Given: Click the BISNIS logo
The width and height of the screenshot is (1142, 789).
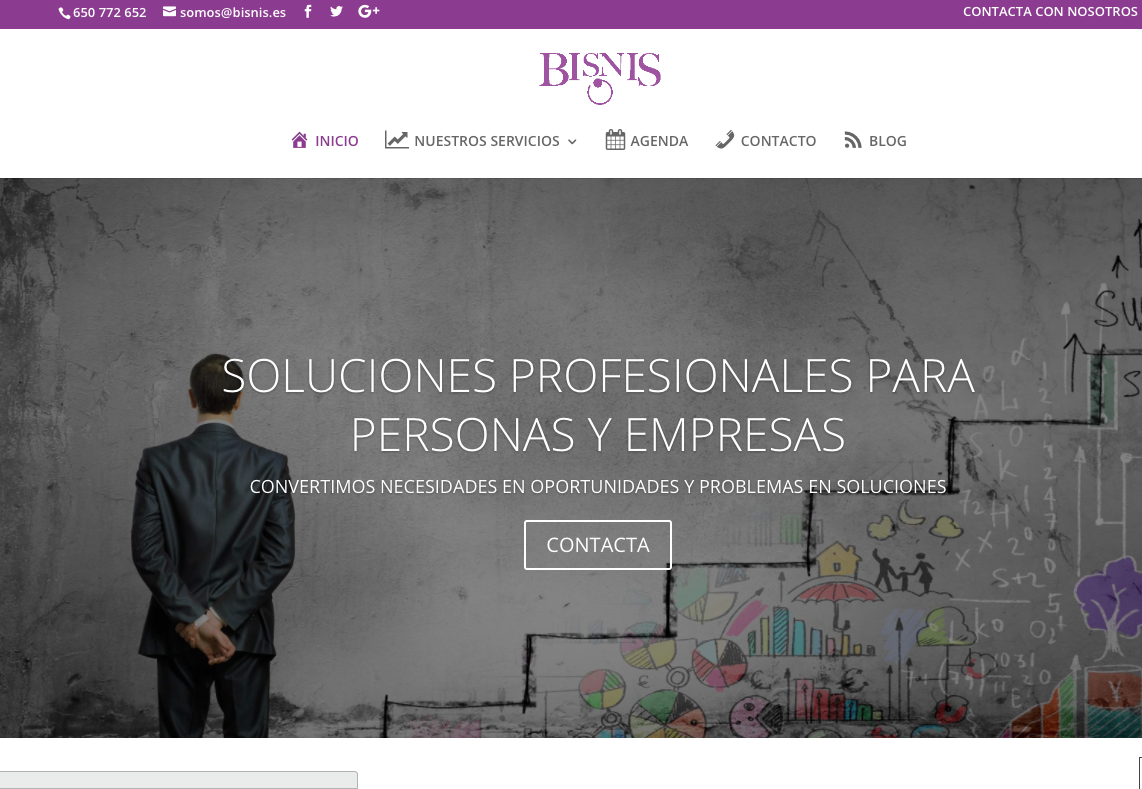Looking at the screenshot, I should point(600,77).
